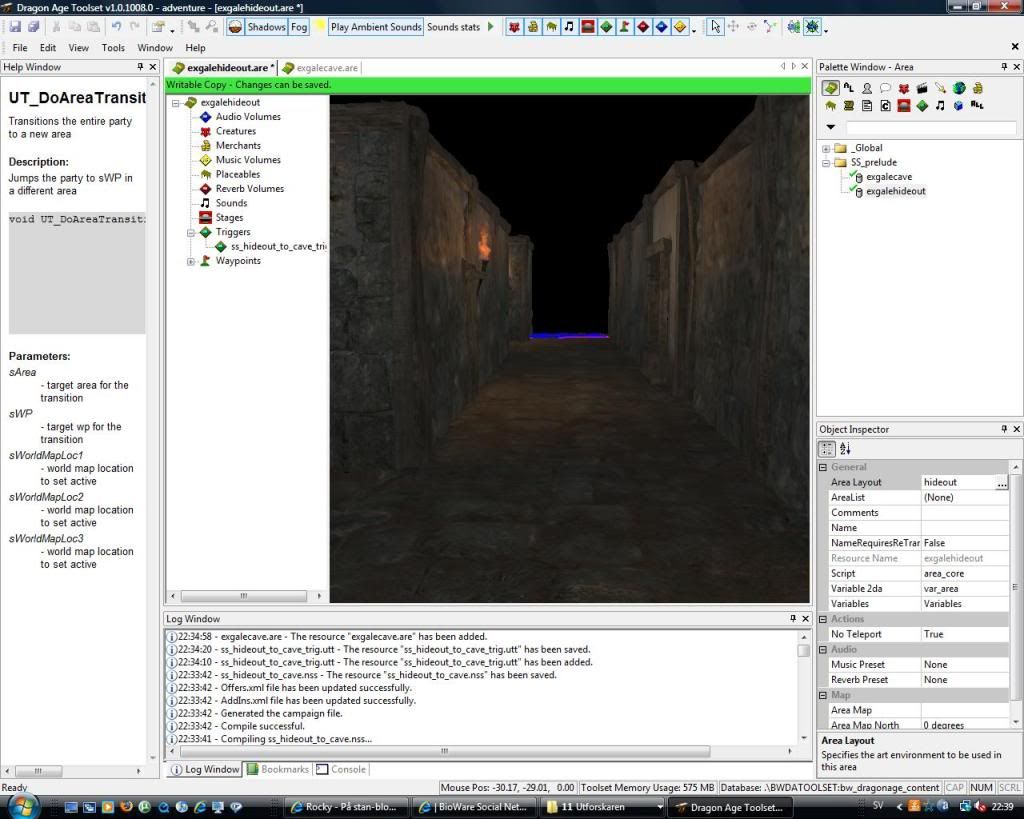Expand the _Global folder in palette
Image resolution: width=1024 pixels, height=819 pixels.
pyautogui.click(x=826, y=148)
